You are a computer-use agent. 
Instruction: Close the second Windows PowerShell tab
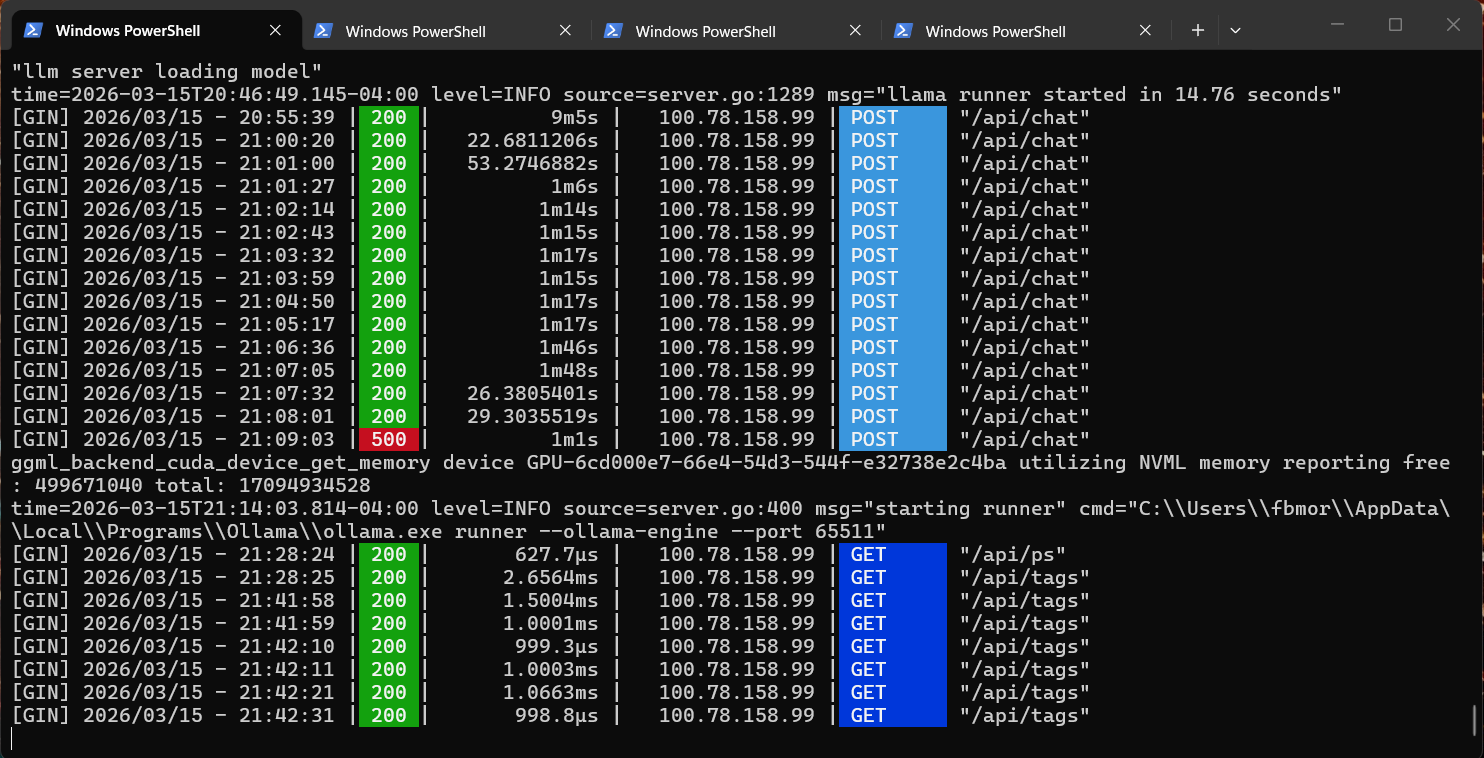click(x=566, y=31)
